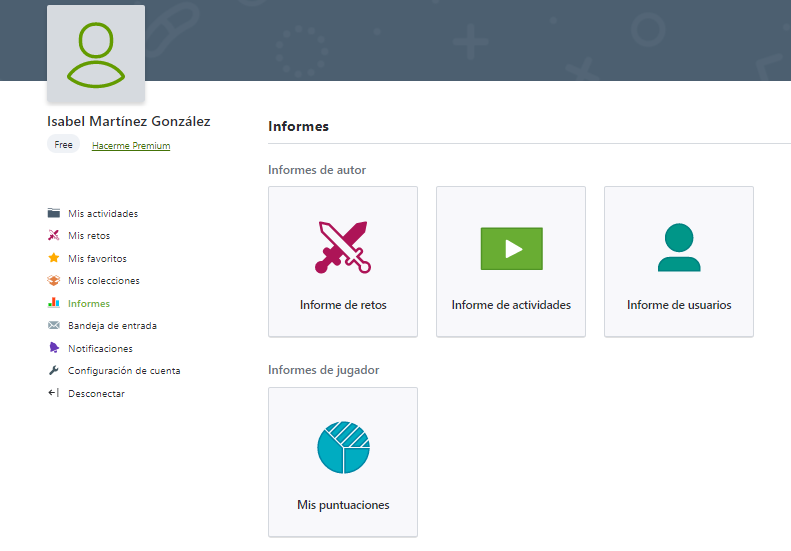Click the folder icon beside Mis actividades
The image size is (791, 551).
tap(54, 213)
